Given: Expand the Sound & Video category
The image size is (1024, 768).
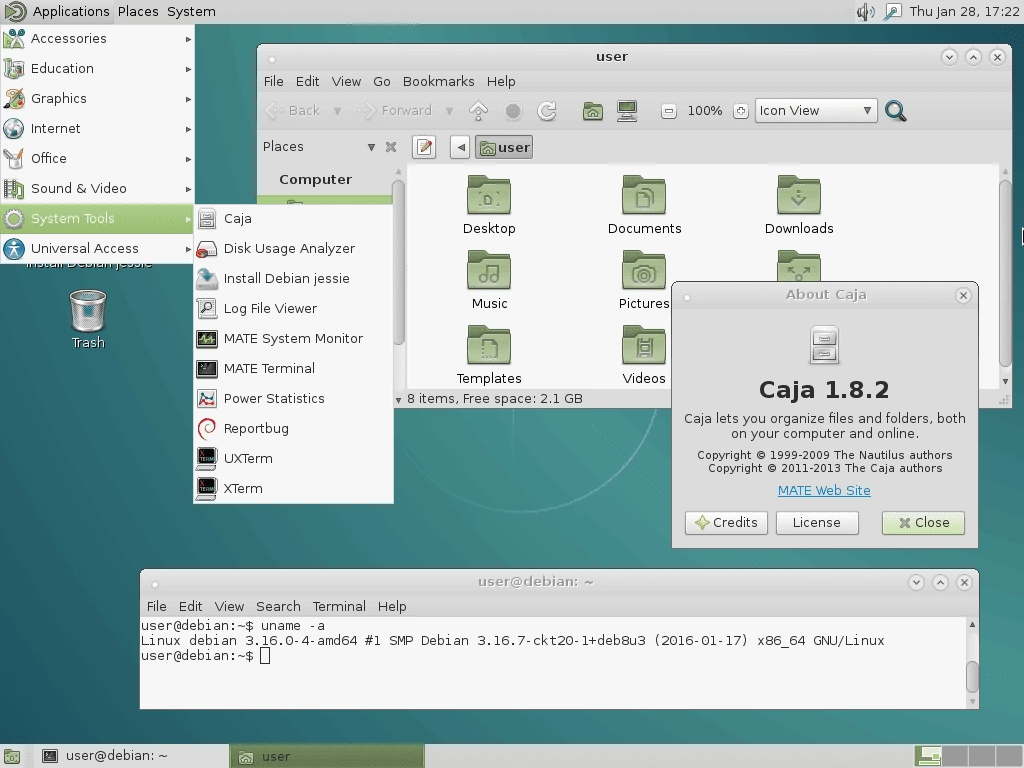Looking at the screenshot, I should tap(97, 189).
